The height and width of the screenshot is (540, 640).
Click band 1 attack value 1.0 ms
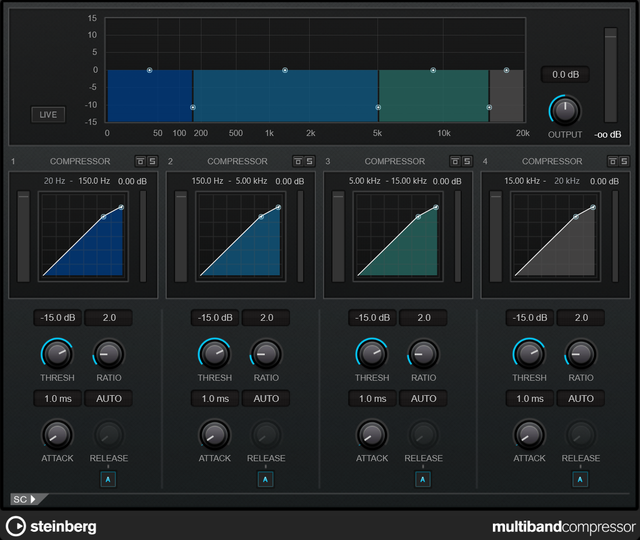coord(58,398)
